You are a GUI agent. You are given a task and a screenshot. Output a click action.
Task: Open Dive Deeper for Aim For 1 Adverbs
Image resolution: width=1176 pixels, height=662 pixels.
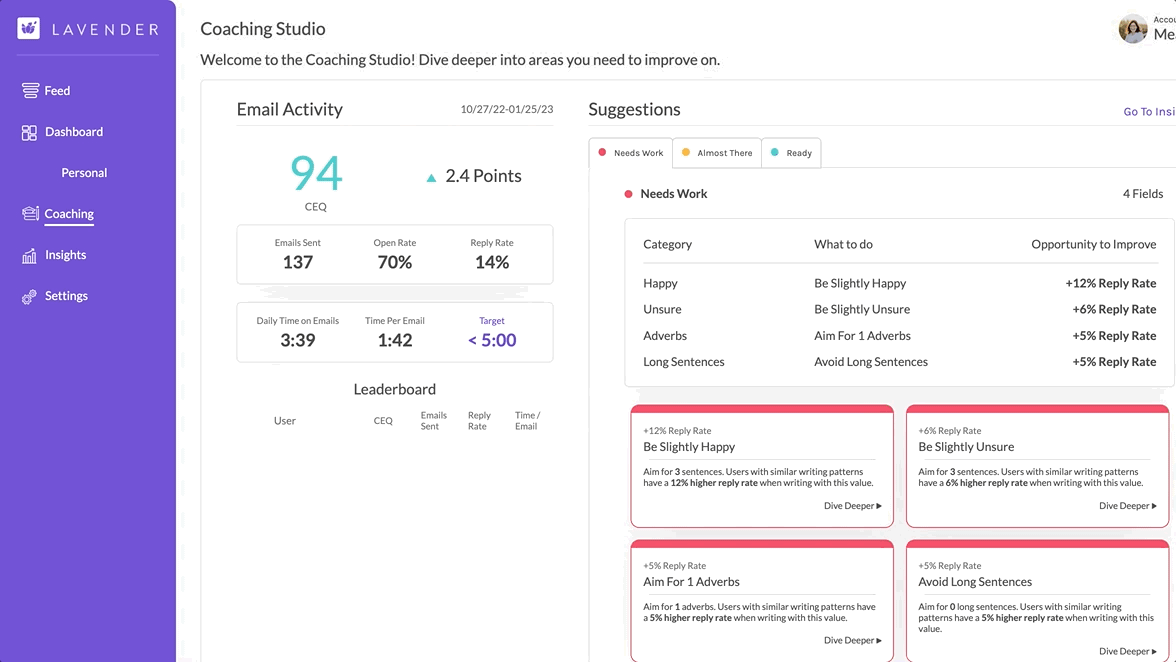[x=852, y=640]
